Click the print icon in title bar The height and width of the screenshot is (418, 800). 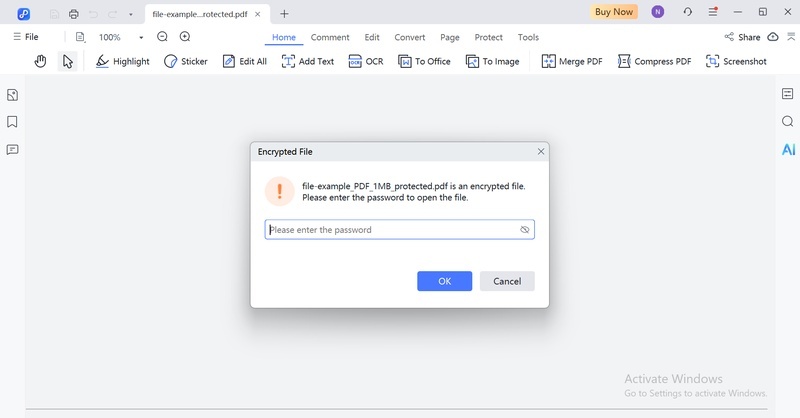73,14
